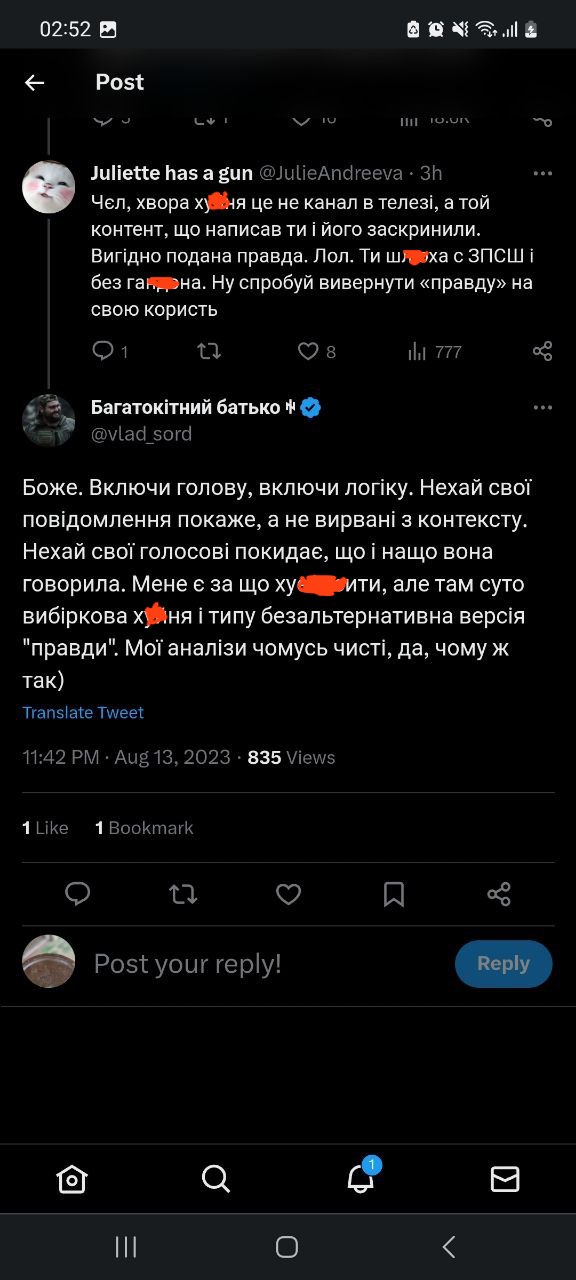Screen dimensions: 576x1280
Task: Open the Home feed from bottom navigation
Action: tap(72, 1179)
